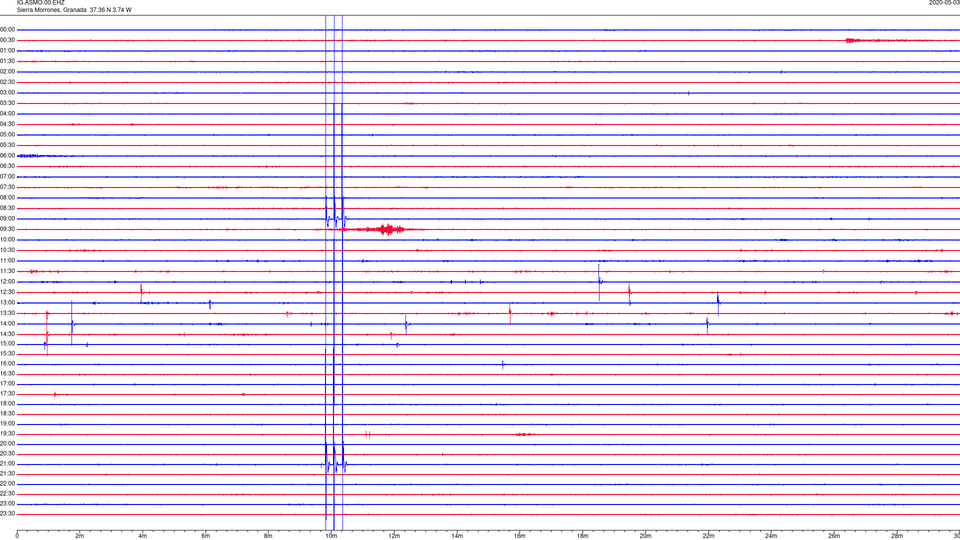Click the 02:00 row label
Image resolution: width=960 pixels, height=540 pixels.
8,72
